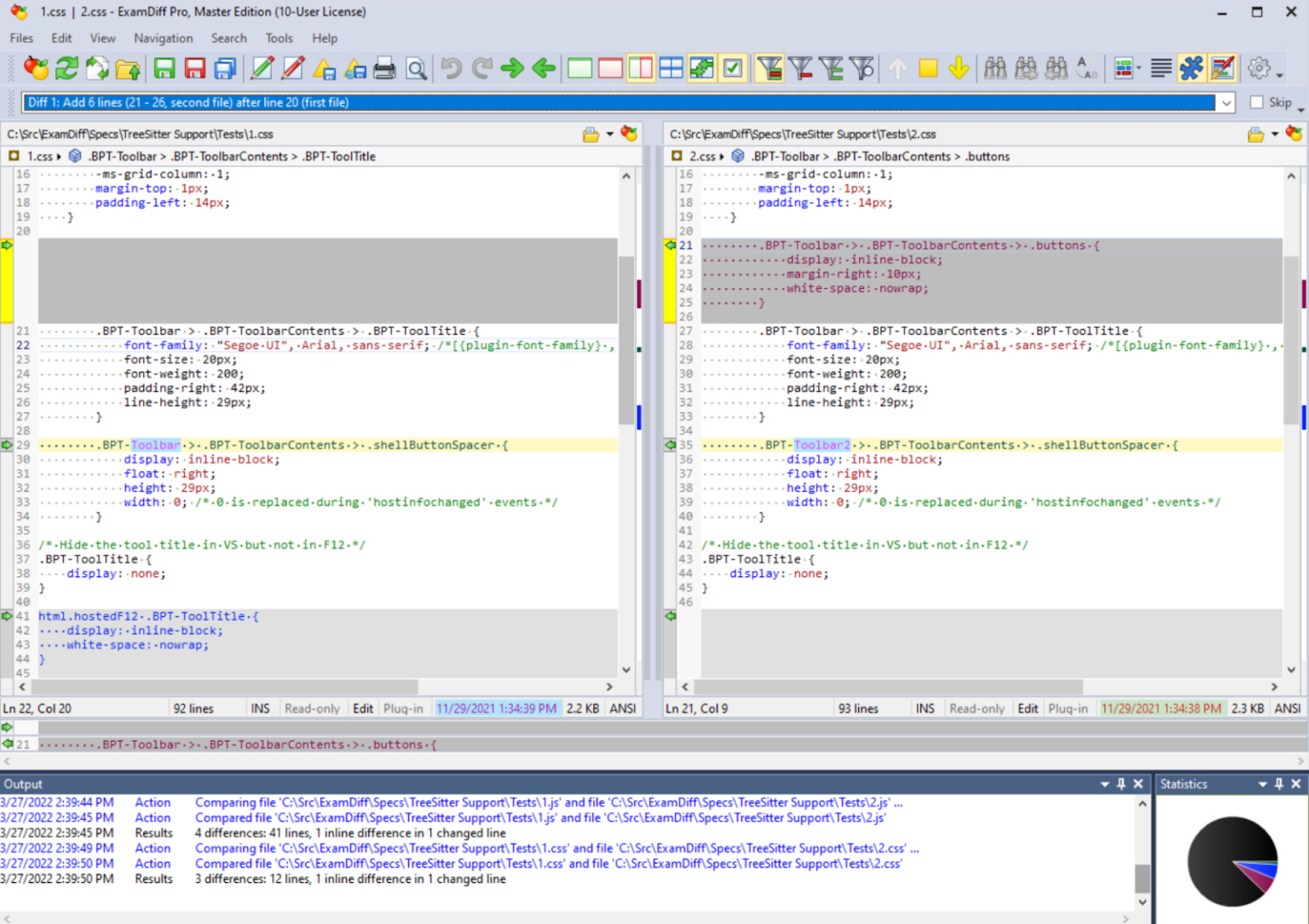Click the .BPT-ToolTitle breadcrumb above the left pane
Image resolution: width=1309 pixels, height=924 pixels.
point(340,156)
